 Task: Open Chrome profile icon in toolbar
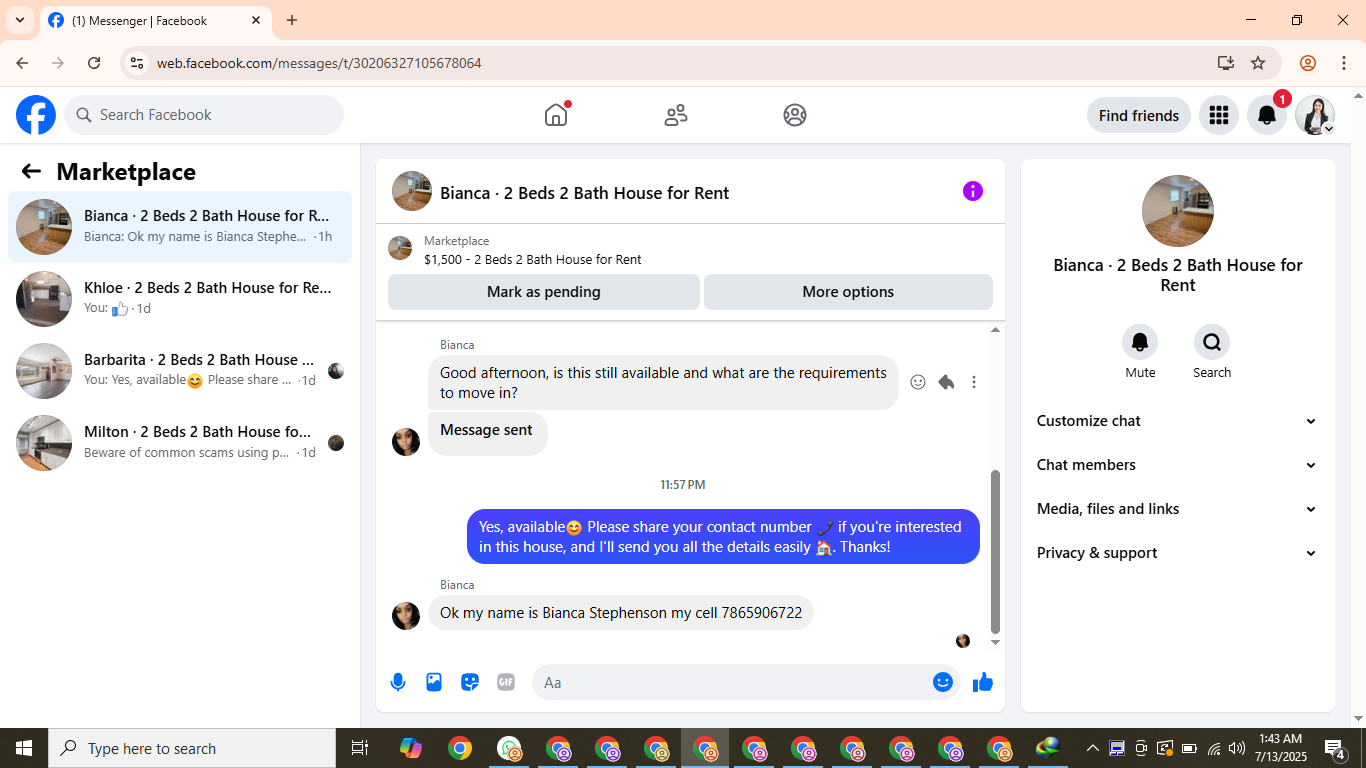click(1308, 63)
